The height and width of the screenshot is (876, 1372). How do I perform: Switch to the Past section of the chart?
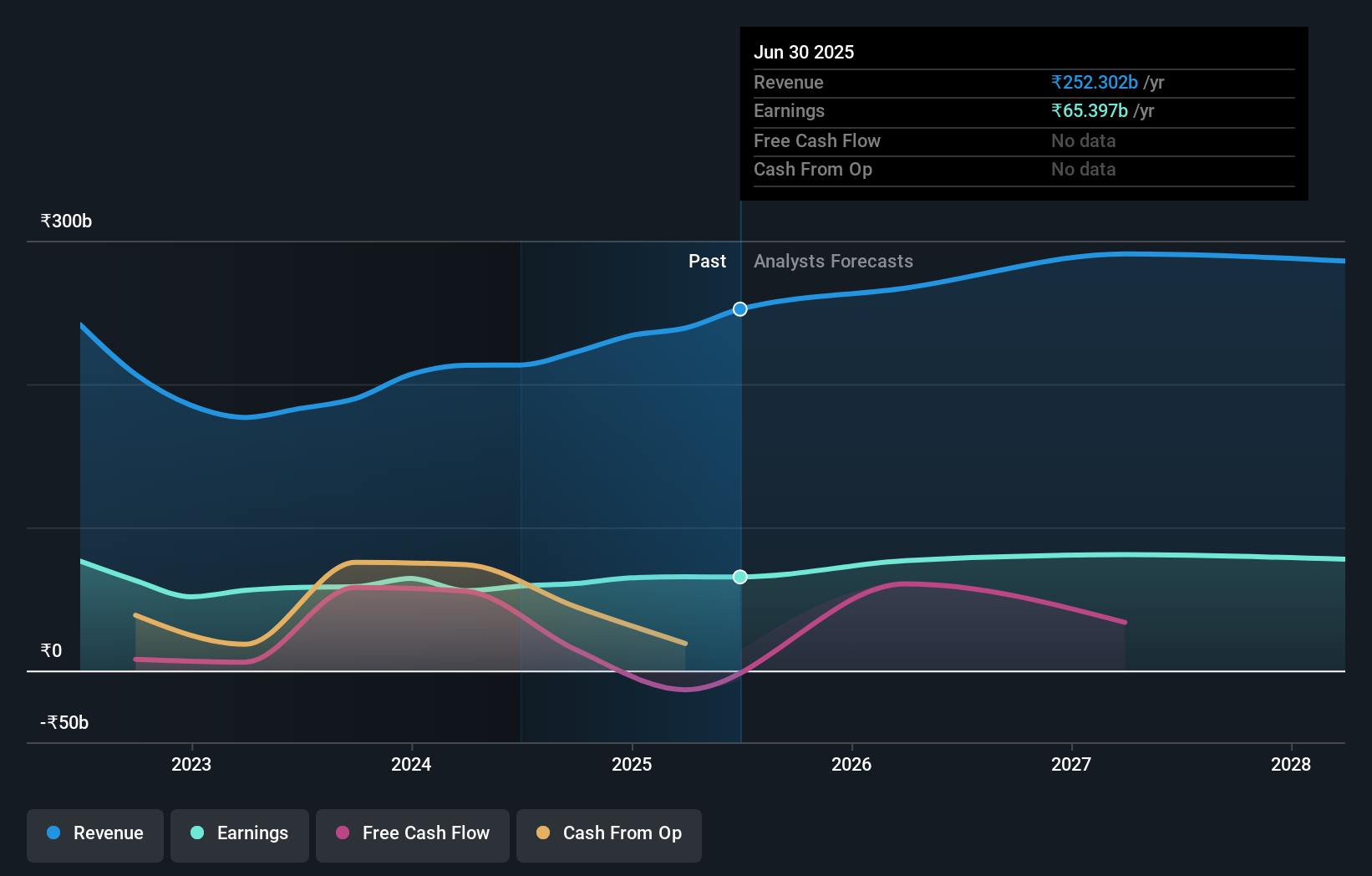708,261
